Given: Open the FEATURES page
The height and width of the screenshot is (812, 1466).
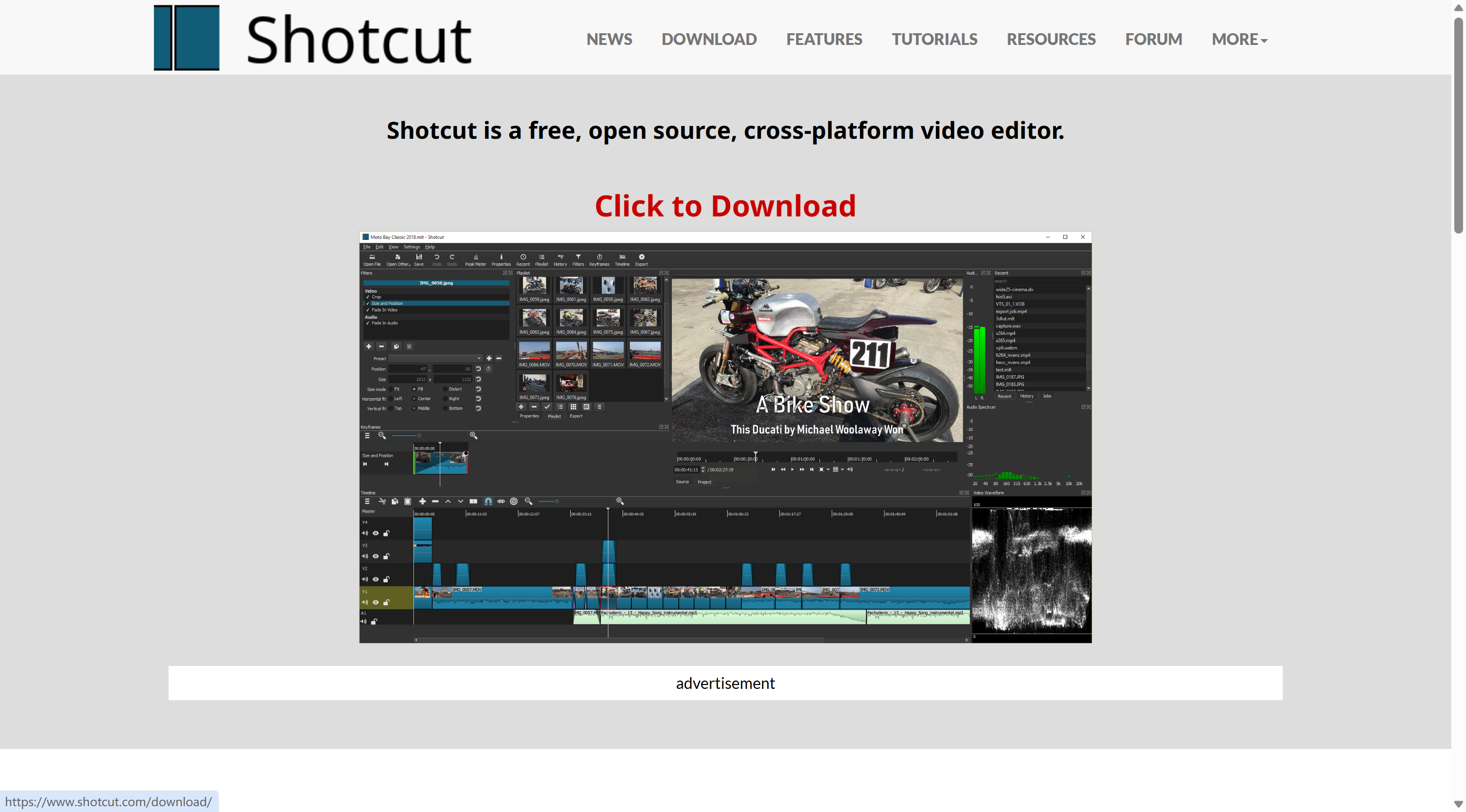Looking at the screenshot, I should (824, 39).
